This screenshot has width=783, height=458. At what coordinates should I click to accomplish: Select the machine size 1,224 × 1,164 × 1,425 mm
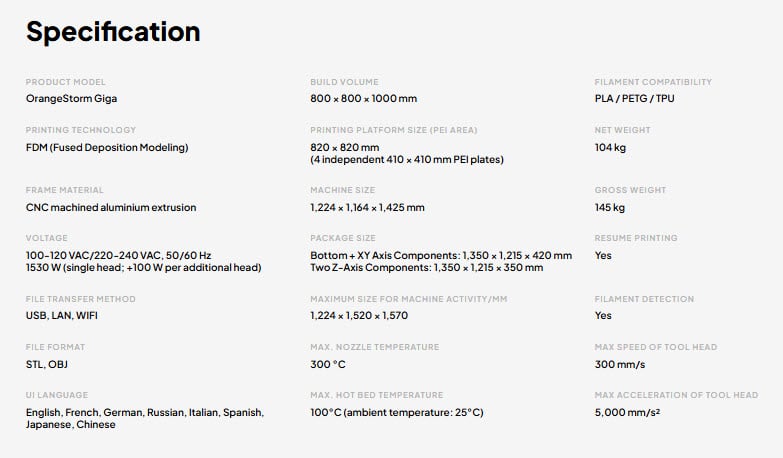367,207
